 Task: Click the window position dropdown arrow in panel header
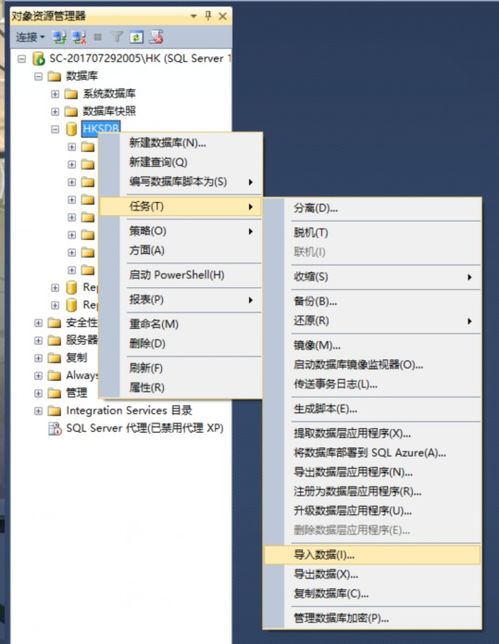click(193, 16)
